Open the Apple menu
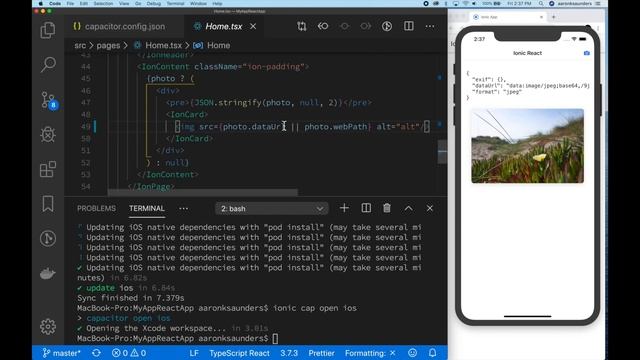The height and width of the screenshot is (360, 640). click(x=40, y=3)
